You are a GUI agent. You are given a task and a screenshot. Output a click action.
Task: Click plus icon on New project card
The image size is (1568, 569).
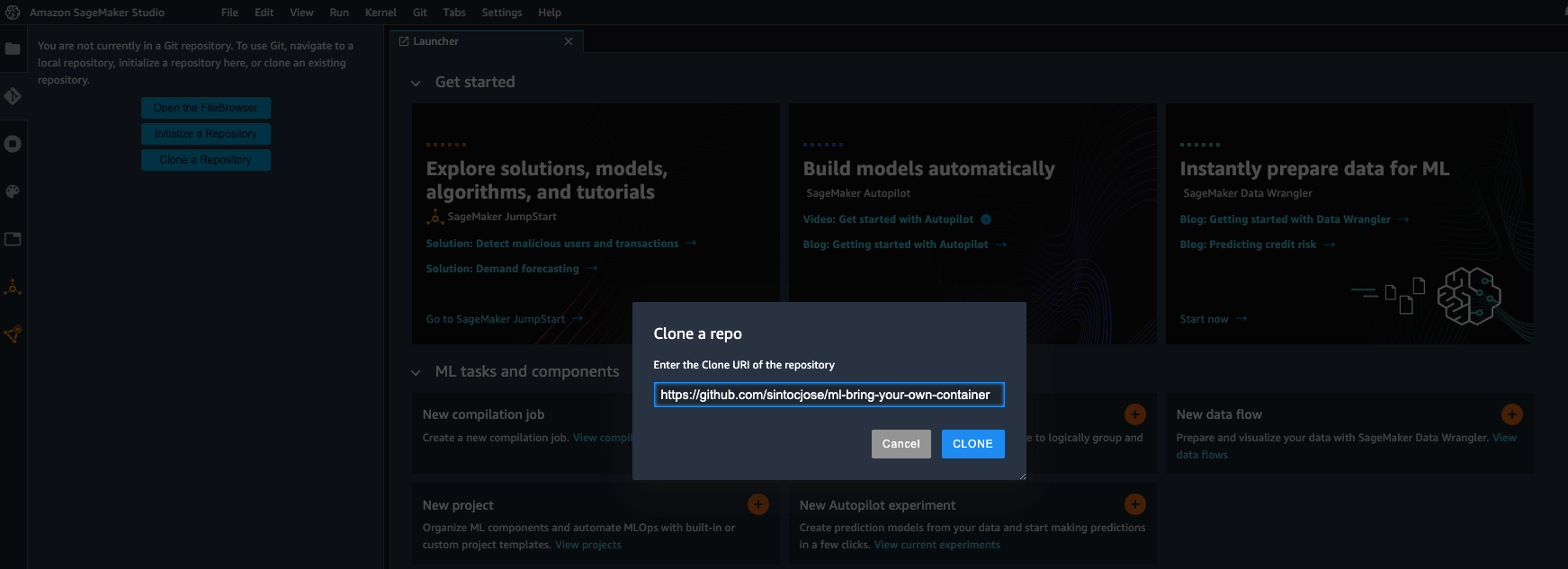tap(758, 504)
